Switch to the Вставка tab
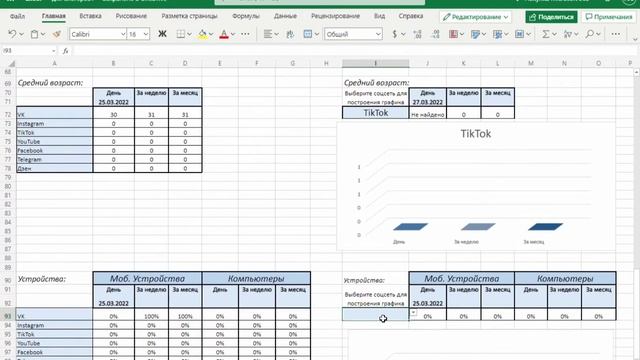The image size is (640, 360). pyautogui.click(x=90, y=16)
